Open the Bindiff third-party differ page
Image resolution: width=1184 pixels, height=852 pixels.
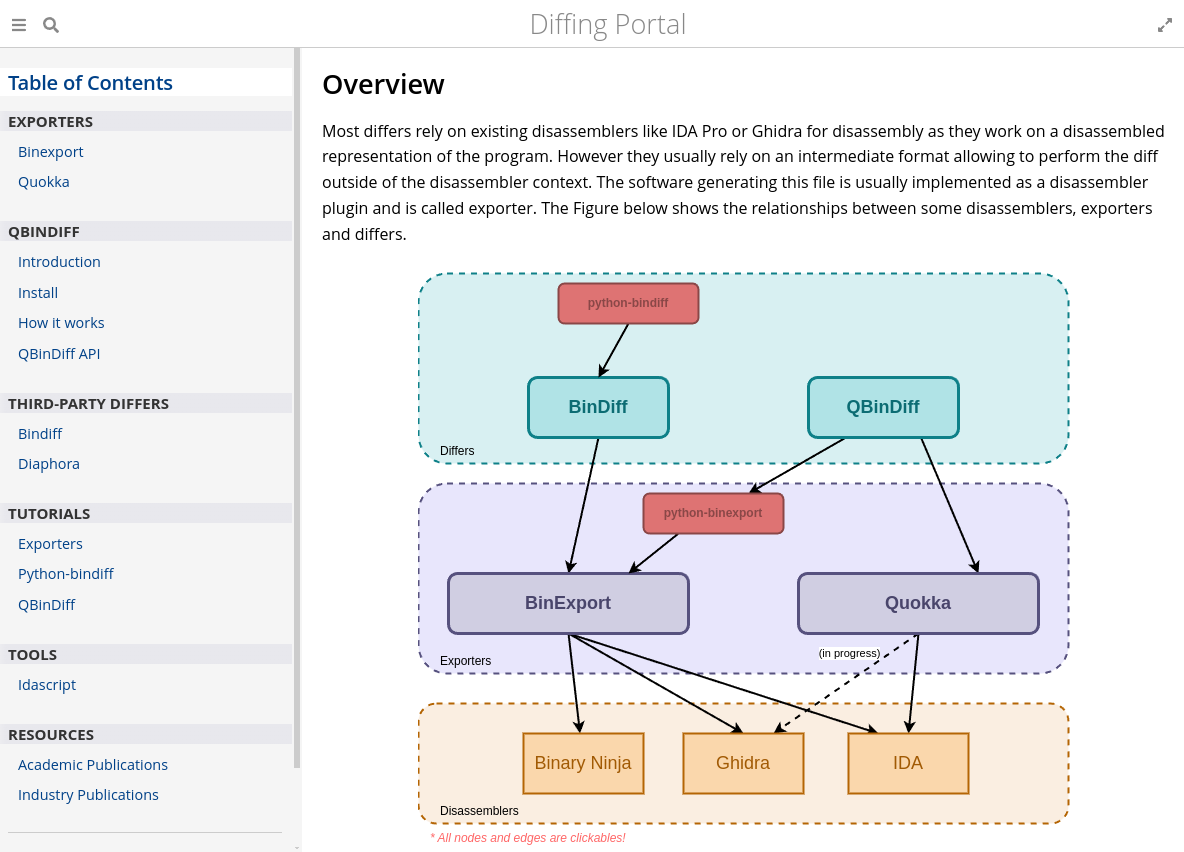point(40,434)
